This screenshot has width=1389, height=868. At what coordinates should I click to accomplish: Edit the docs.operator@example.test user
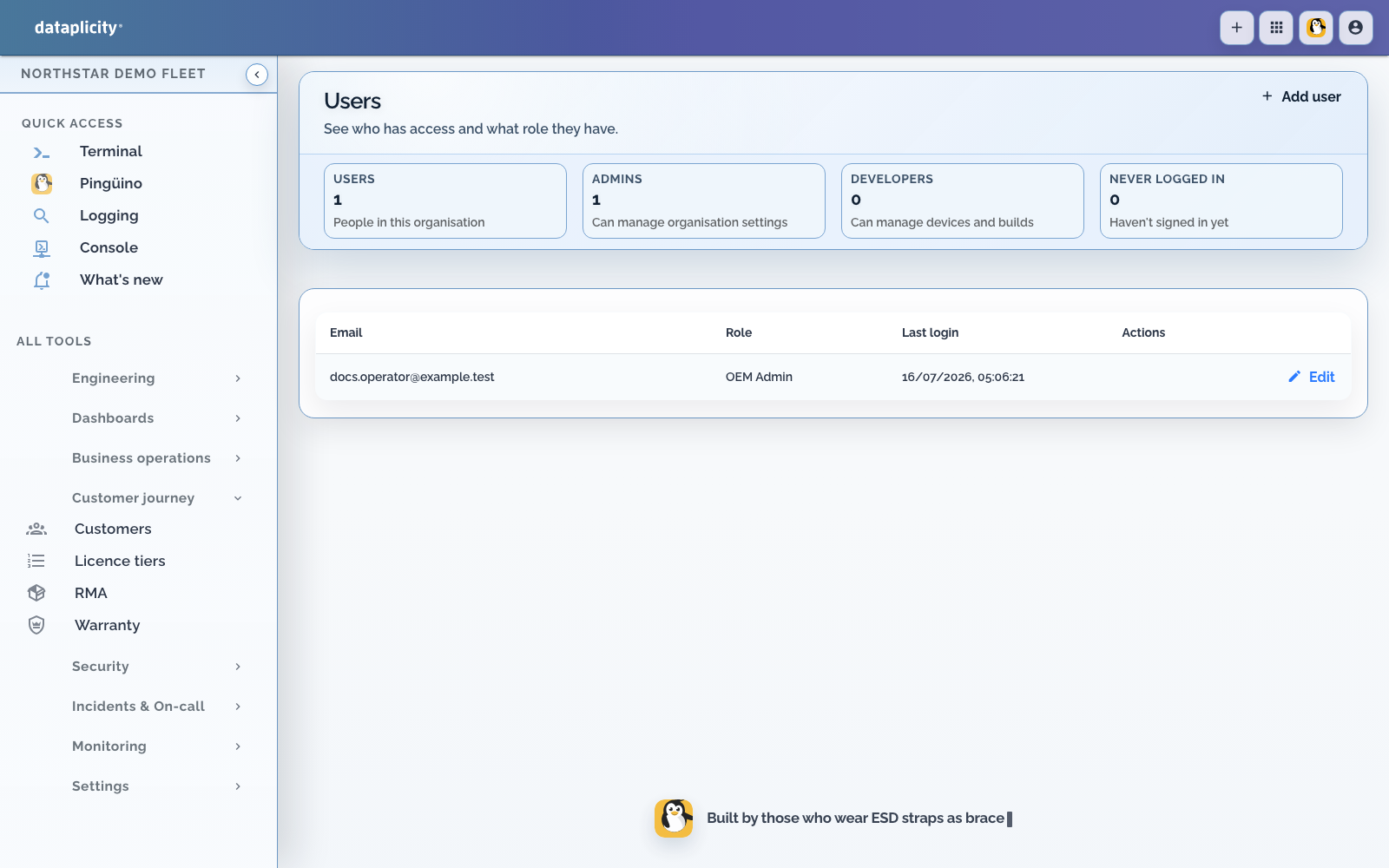click(x=1312, y=377)
